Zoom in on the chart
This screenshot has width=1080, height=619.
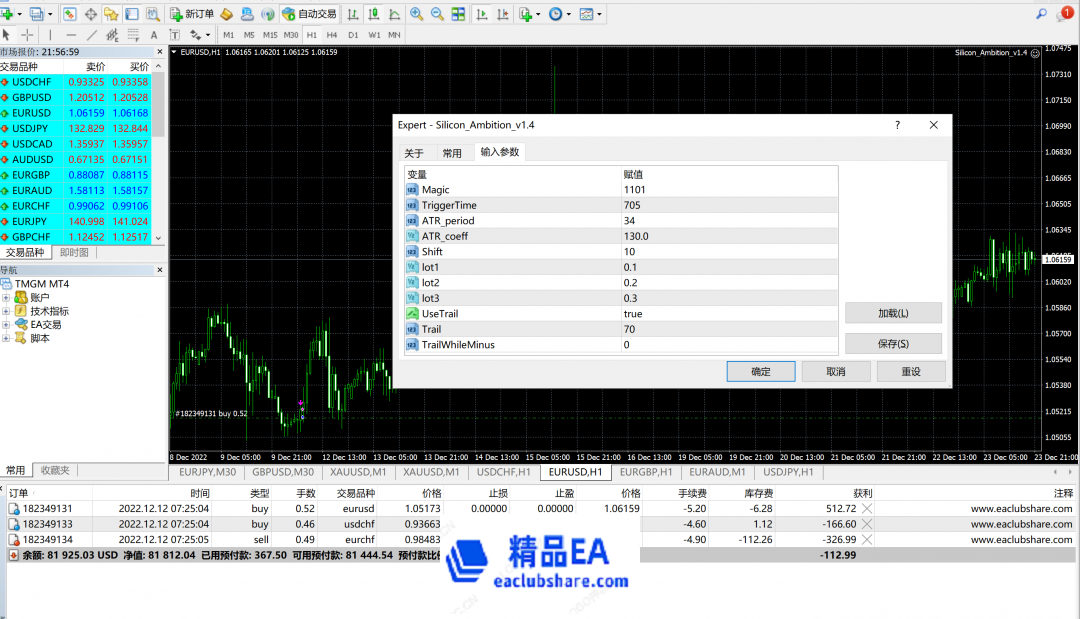click(x=414, y=14)
